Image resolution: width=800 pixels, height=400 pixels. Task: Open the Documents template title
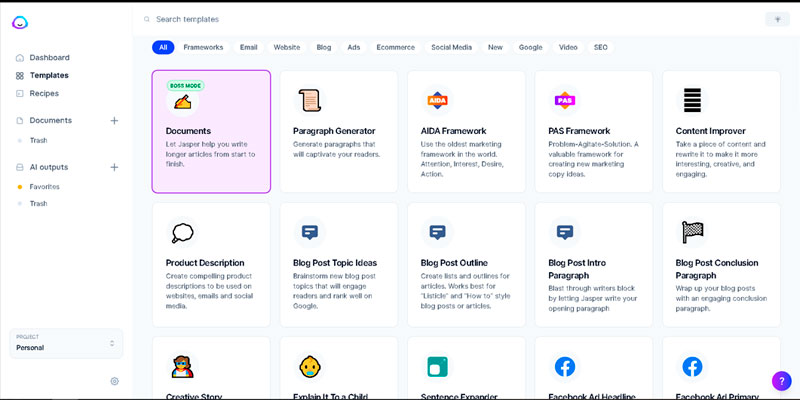[x=188, y=131]
